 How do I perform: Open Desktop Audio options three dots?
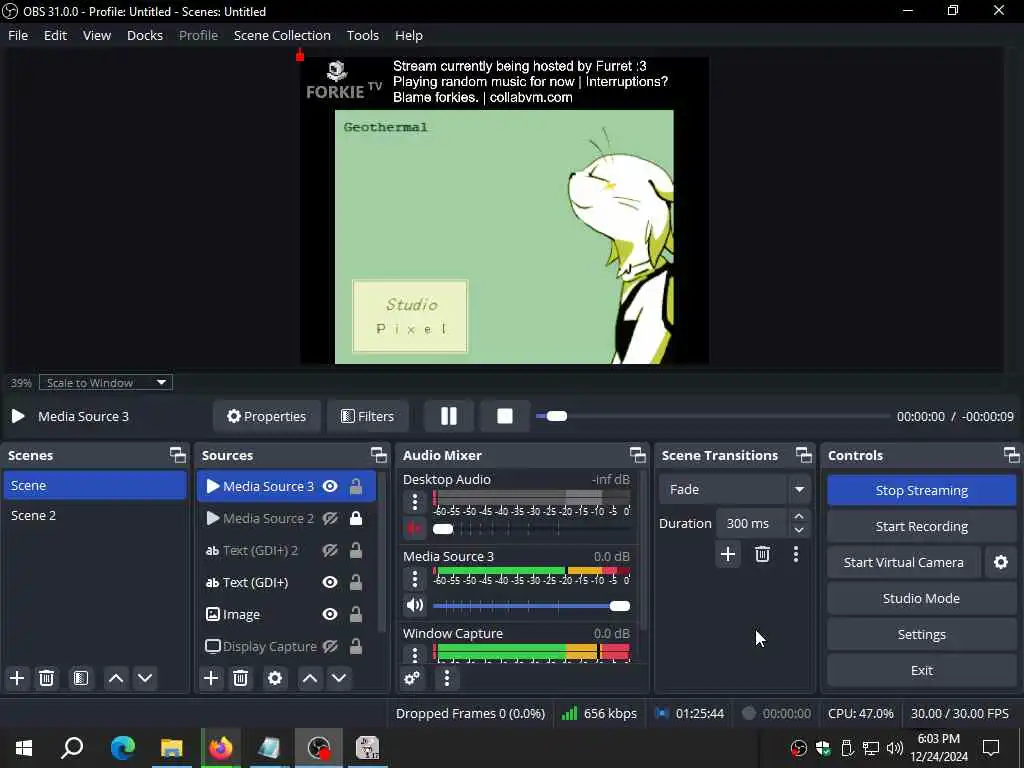pos(414,502)
